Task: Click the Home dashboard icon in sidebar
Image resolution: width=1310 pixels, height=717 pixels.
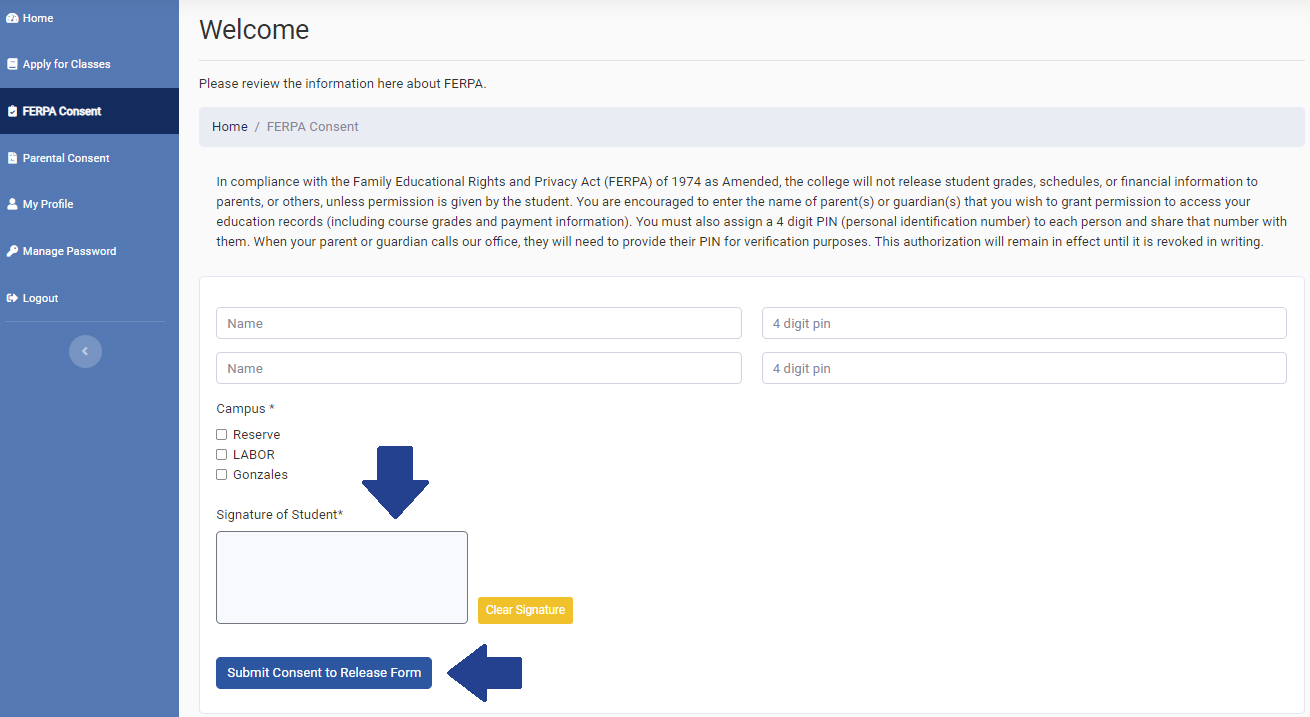Action: pyautogui.click(x=12, y=18)
